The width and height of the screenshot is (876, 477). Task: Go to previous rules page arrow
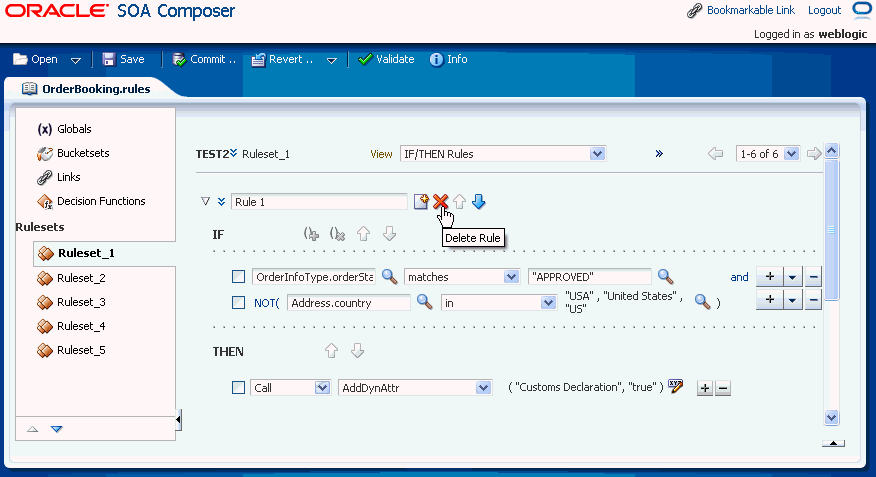tap(715, 154)
